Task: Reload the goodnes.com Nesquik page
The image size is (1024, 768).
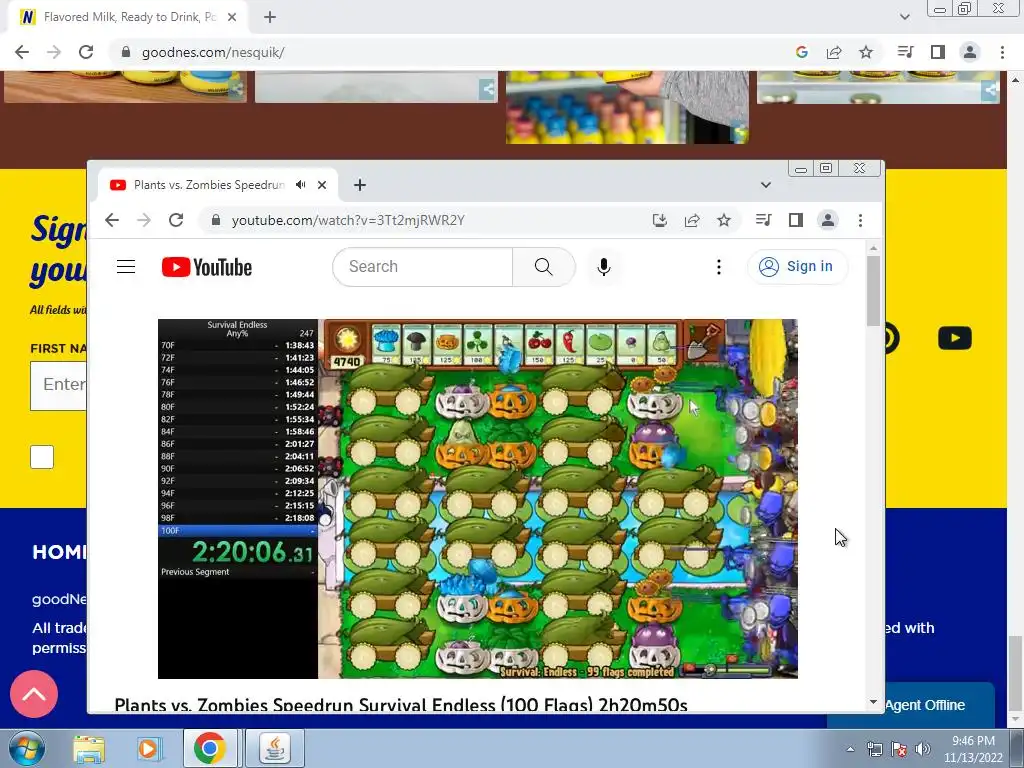Action: click(86, 52)
